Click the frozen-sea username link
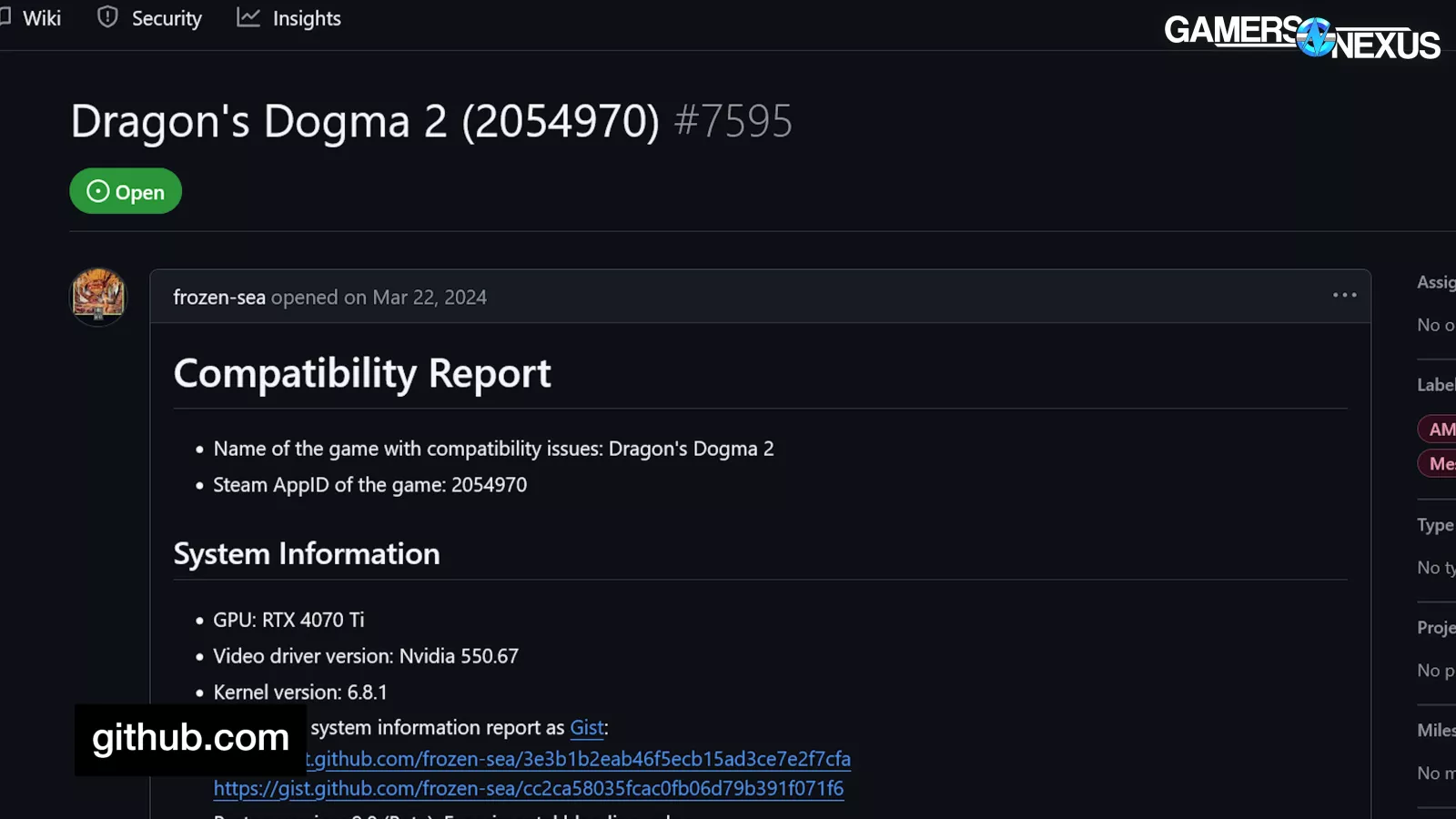The image size is (1456, 819). (219, 298)
